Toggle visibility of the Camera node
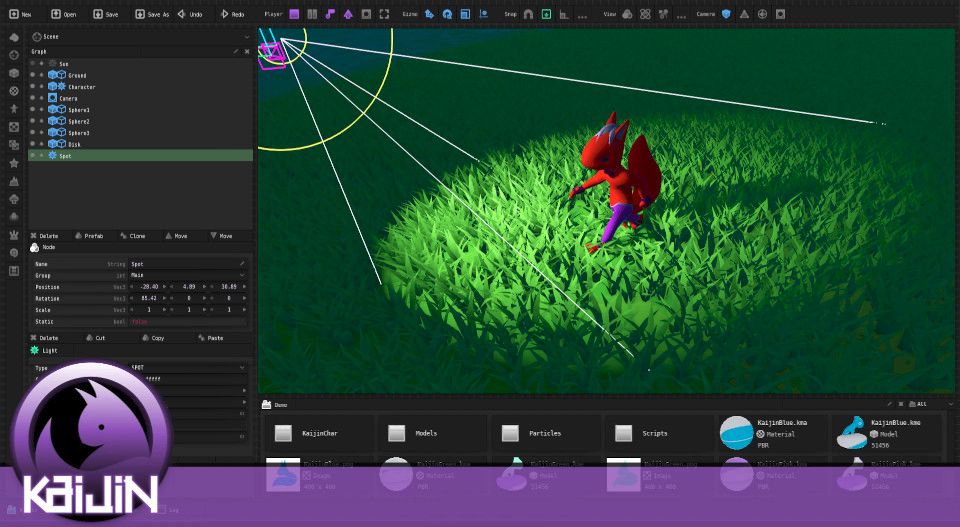The height and width of the screenshot is (527, 960). click(x=32, y=98)
